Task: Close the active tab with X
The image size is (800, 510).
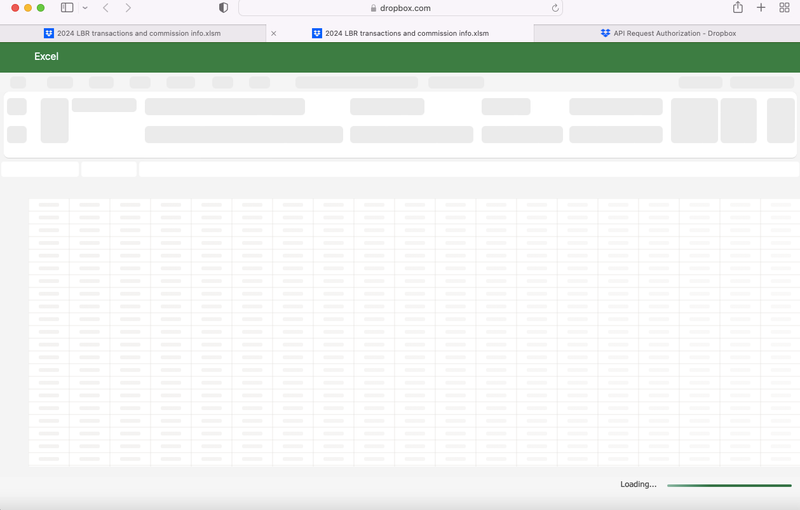Action: coord(274,33)
